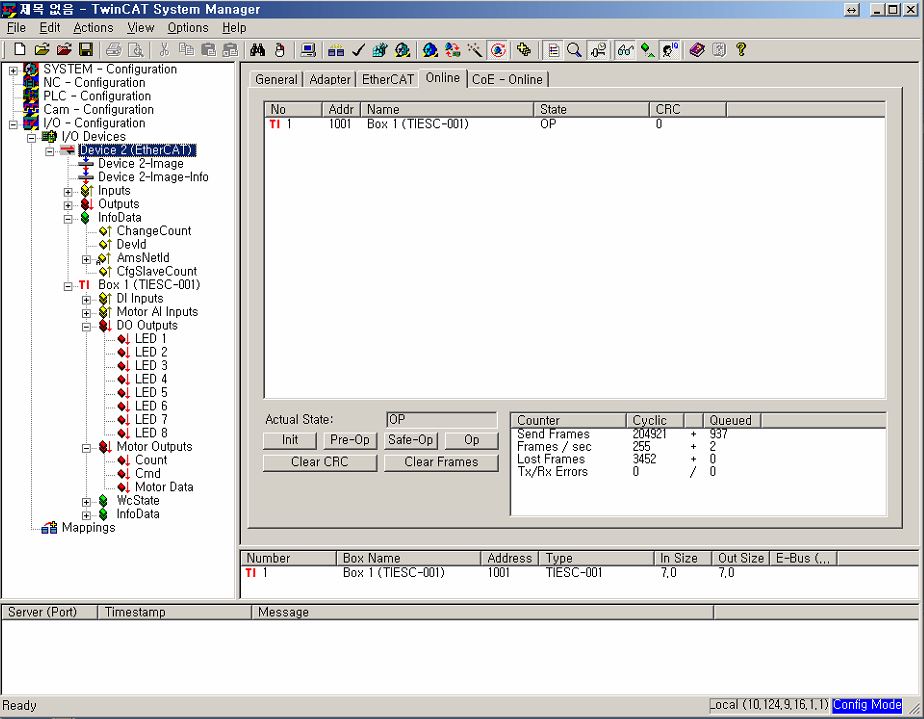The image size is (924, 719).
Task: Click the eyeglasses toolbar icon
Action: click(x=625, y=50)
